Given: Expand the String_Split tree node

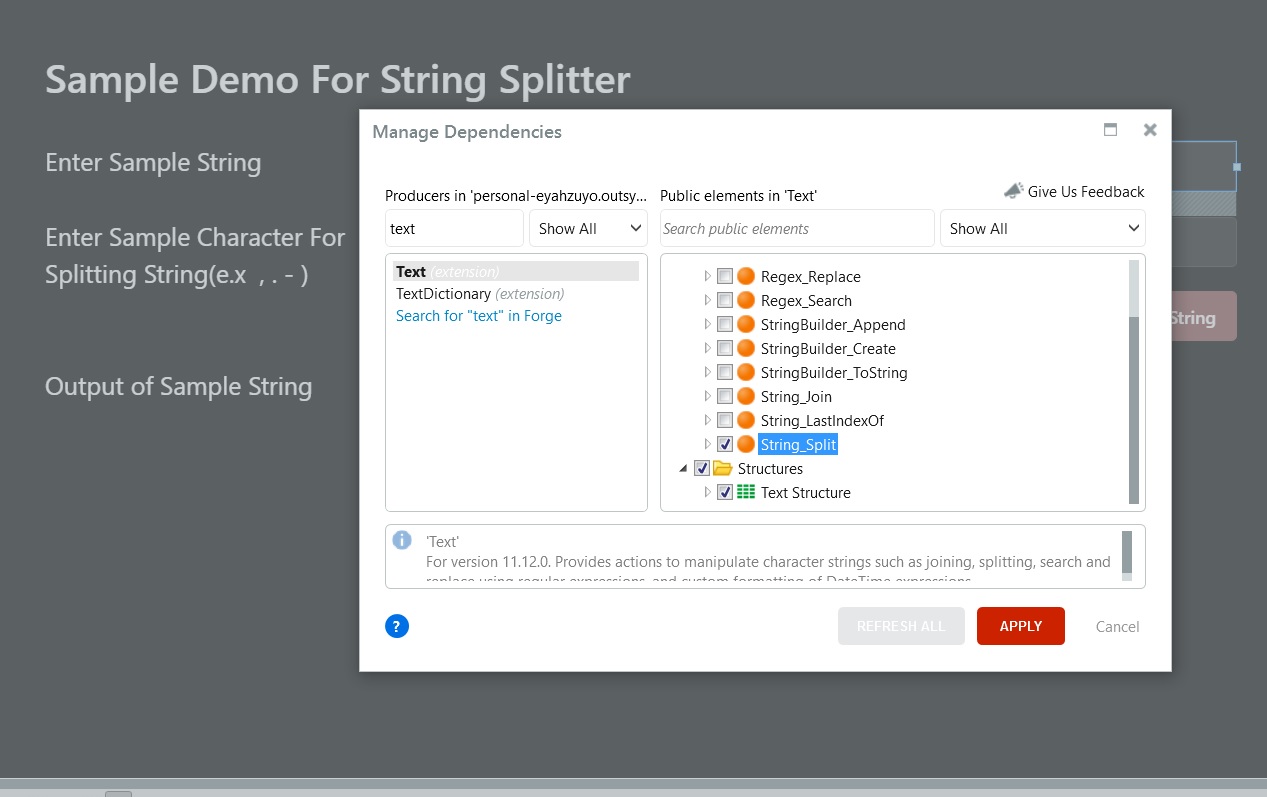Looking at the screenshot, I should point(707,444).
